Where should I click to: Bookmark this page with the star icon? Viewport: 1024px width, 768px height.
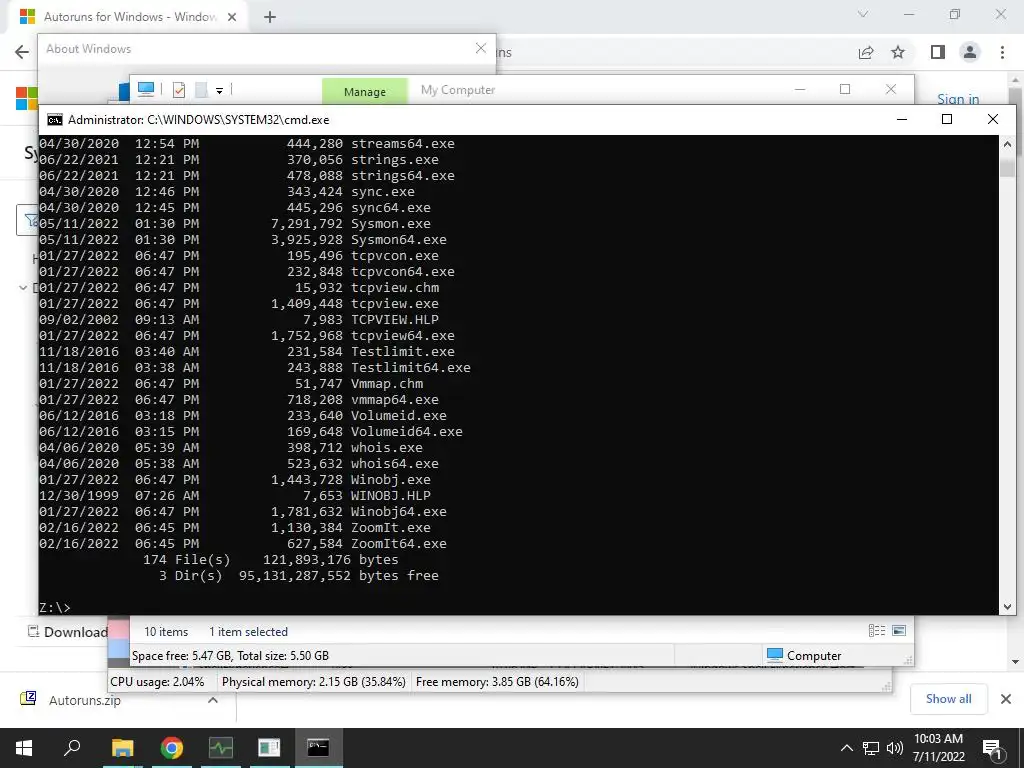point(898,52)
